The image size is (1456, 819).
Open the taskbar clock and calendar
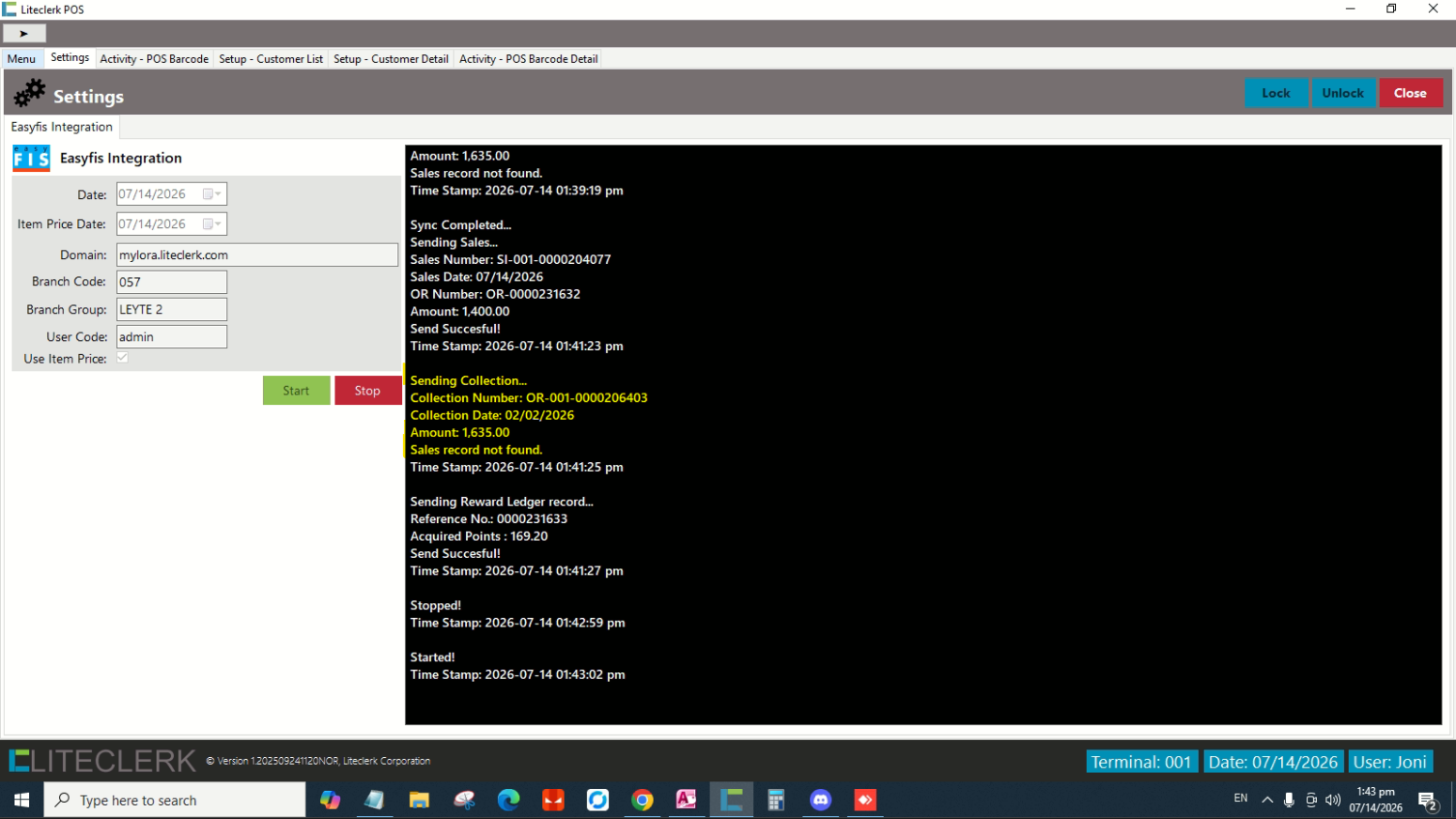1375,800
